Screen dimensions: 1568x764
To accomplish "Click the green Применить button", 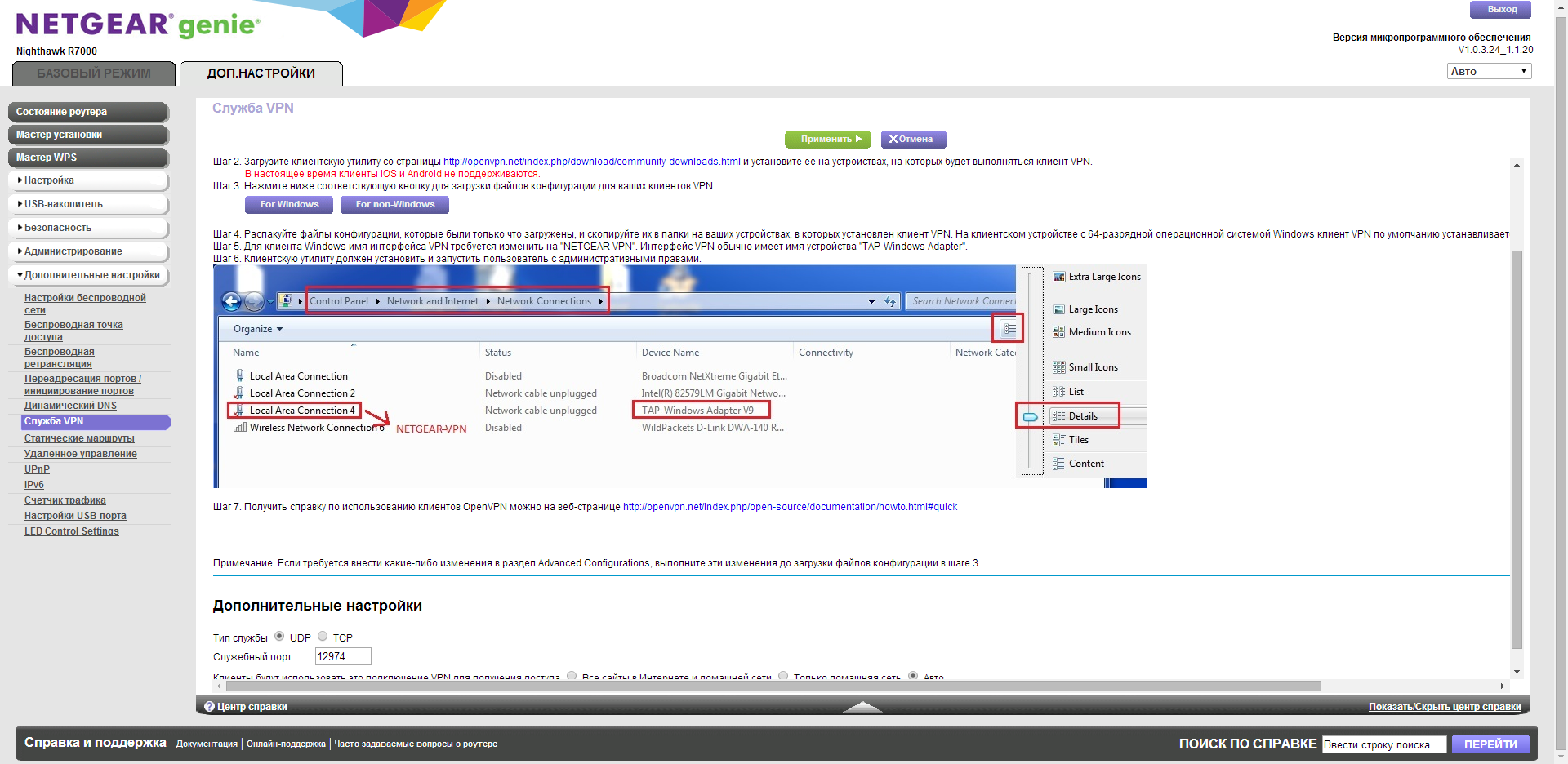I will point(827,140).
